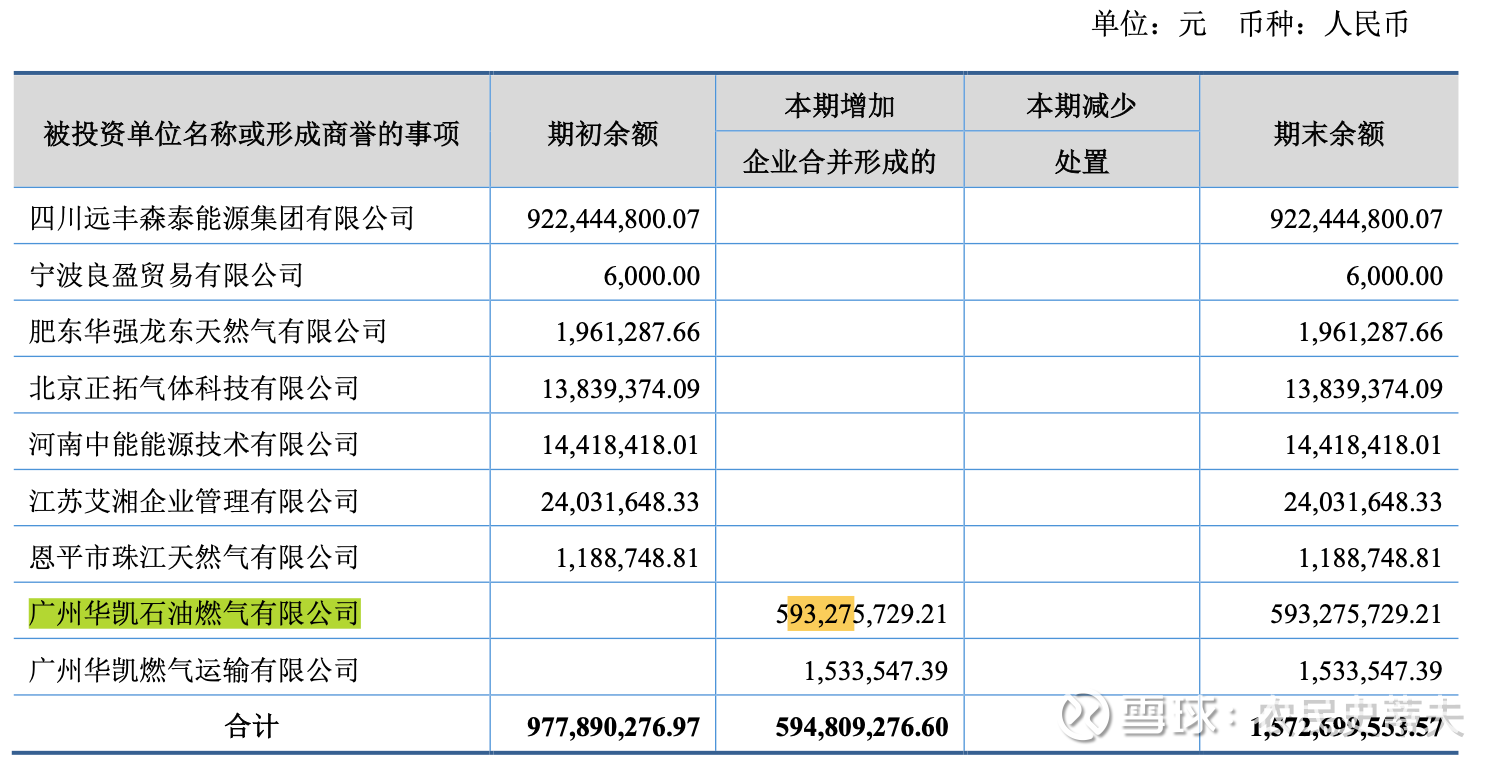Select 1,188,748.81 in the 期末余额 column
The image size is (1508, 764).
pyautogui.click(x=1371, y=558)
